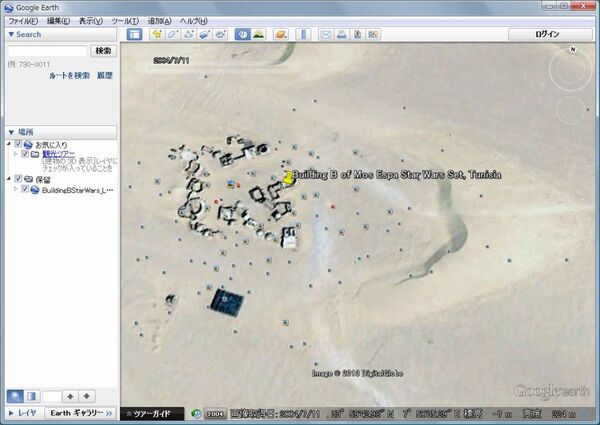Select the BuildingBStarWars tree item label

(x=77, y=190)
